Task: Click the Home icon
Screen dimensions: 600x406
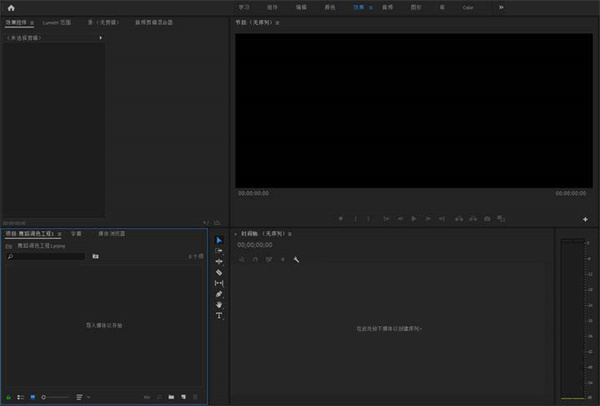Action: 11,8
